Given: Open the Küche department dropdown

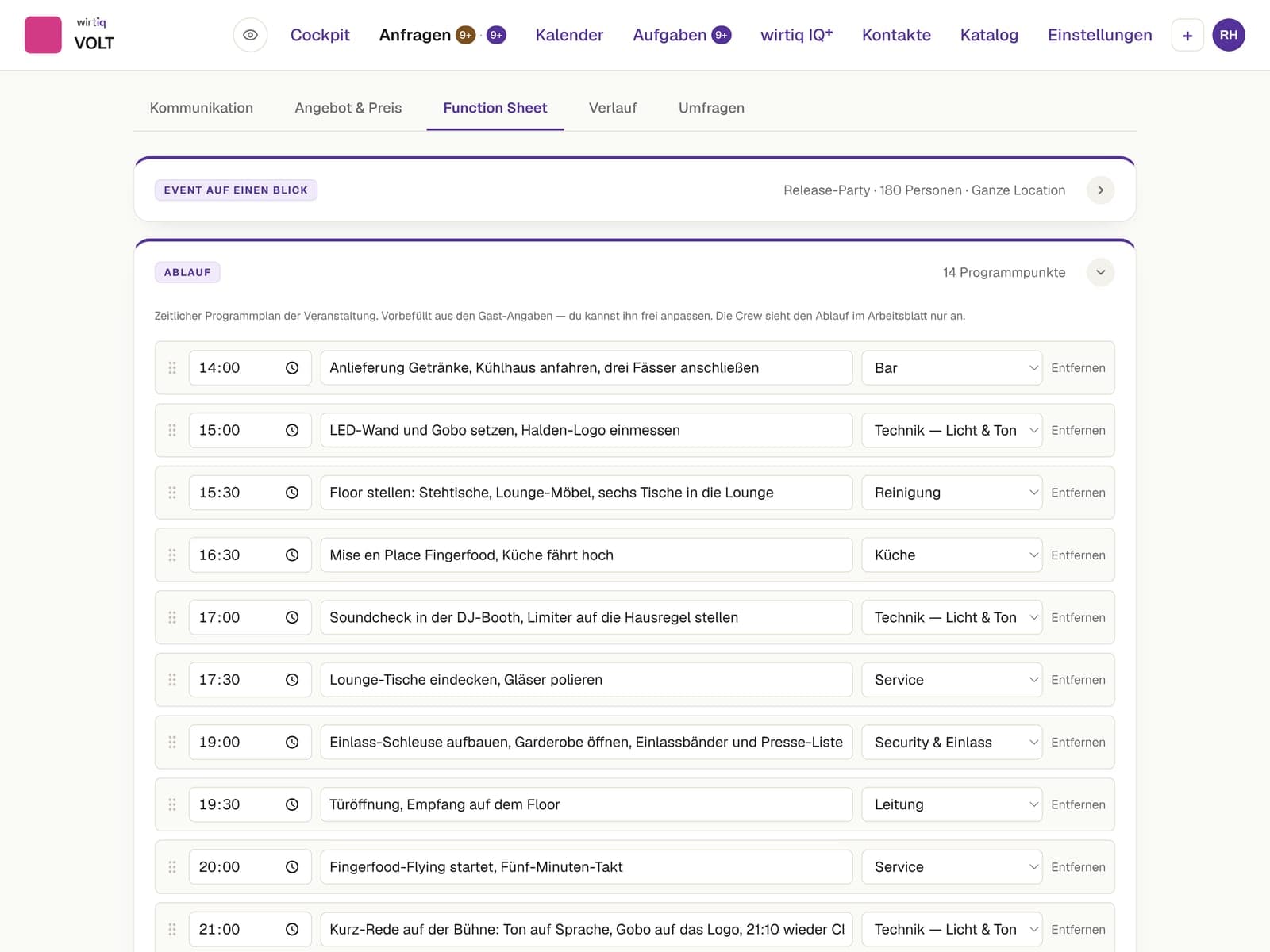Looking at the screenshot, I should tap(952, 555).
